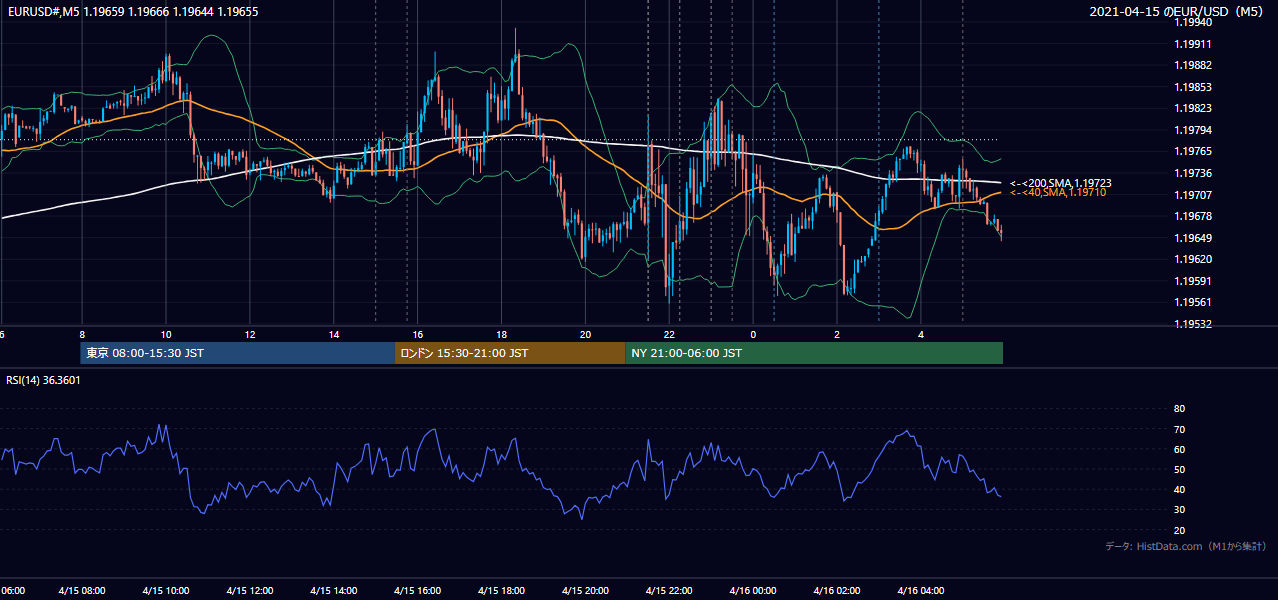The width and height of the screenshot is (1278, 600).
Task: Select the ロンドン 15:30-21:00 JST session bar
Action: tap(510, 353)
